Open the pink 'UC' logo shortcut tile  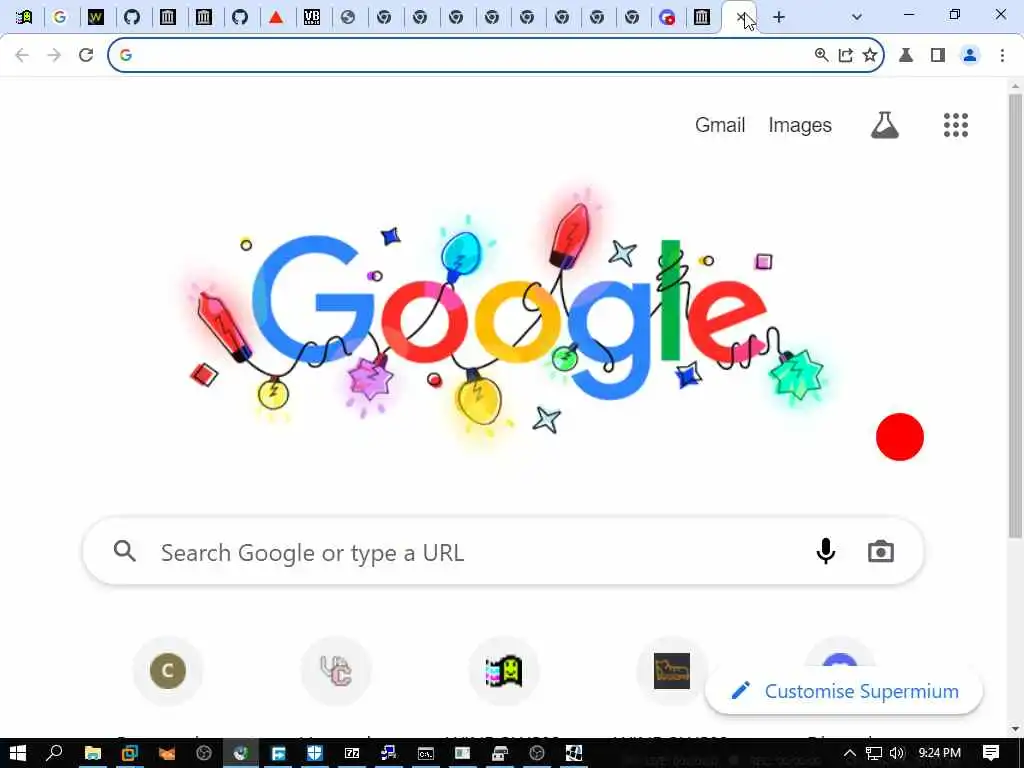pos(336,671)
